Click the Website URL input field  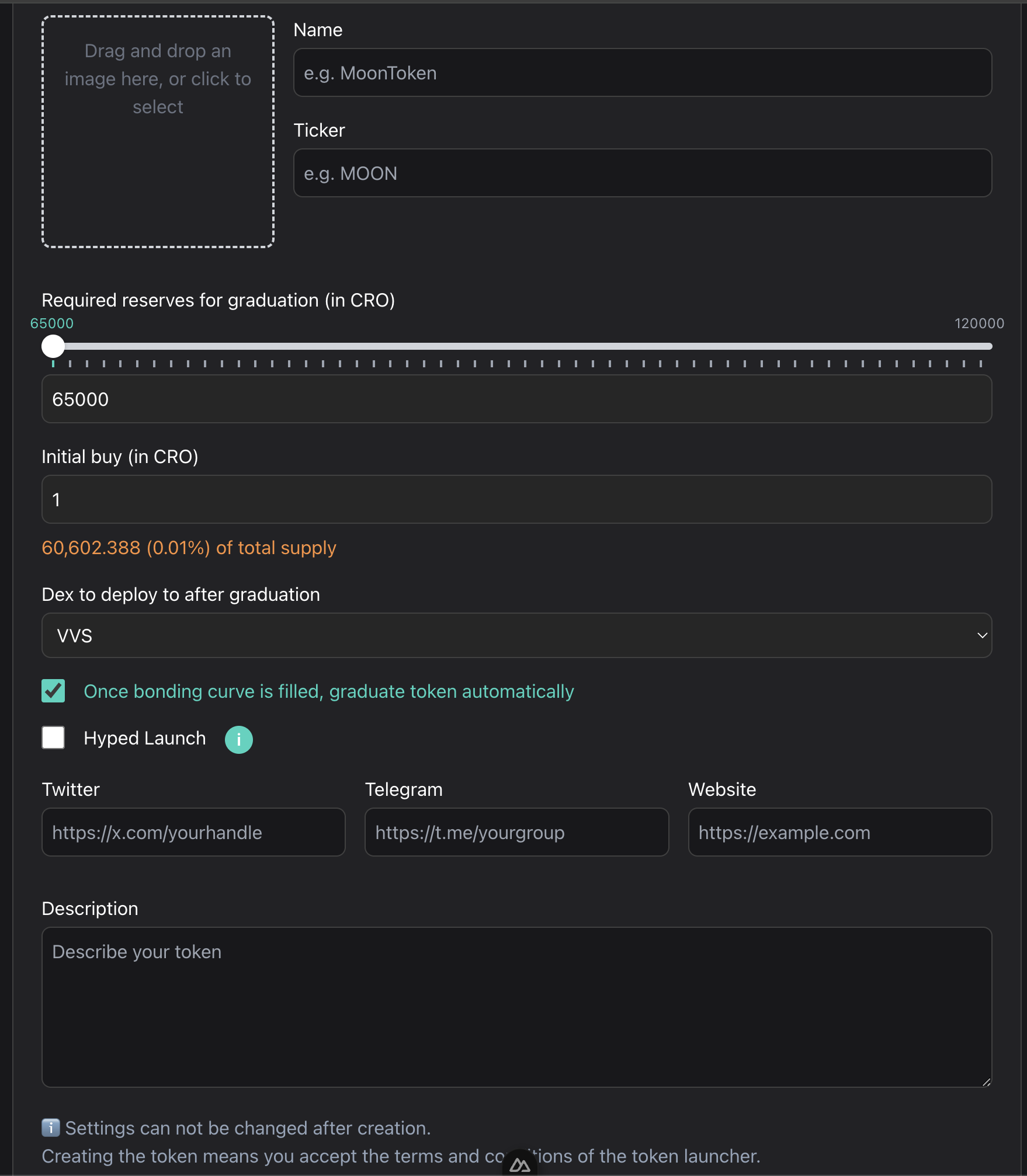pyautogui.click(x=839, y=833)
